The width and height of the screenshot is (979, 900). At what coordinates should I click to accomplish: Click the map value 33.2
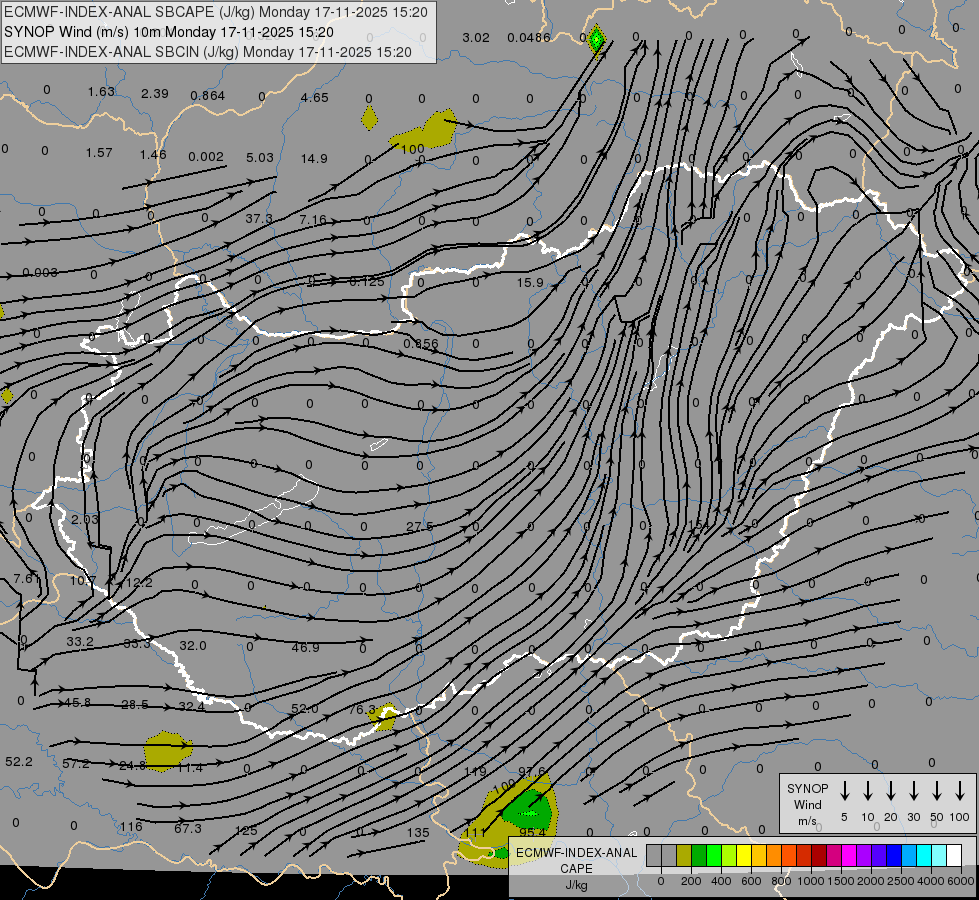pyautogui.click(x=80, y=642)
